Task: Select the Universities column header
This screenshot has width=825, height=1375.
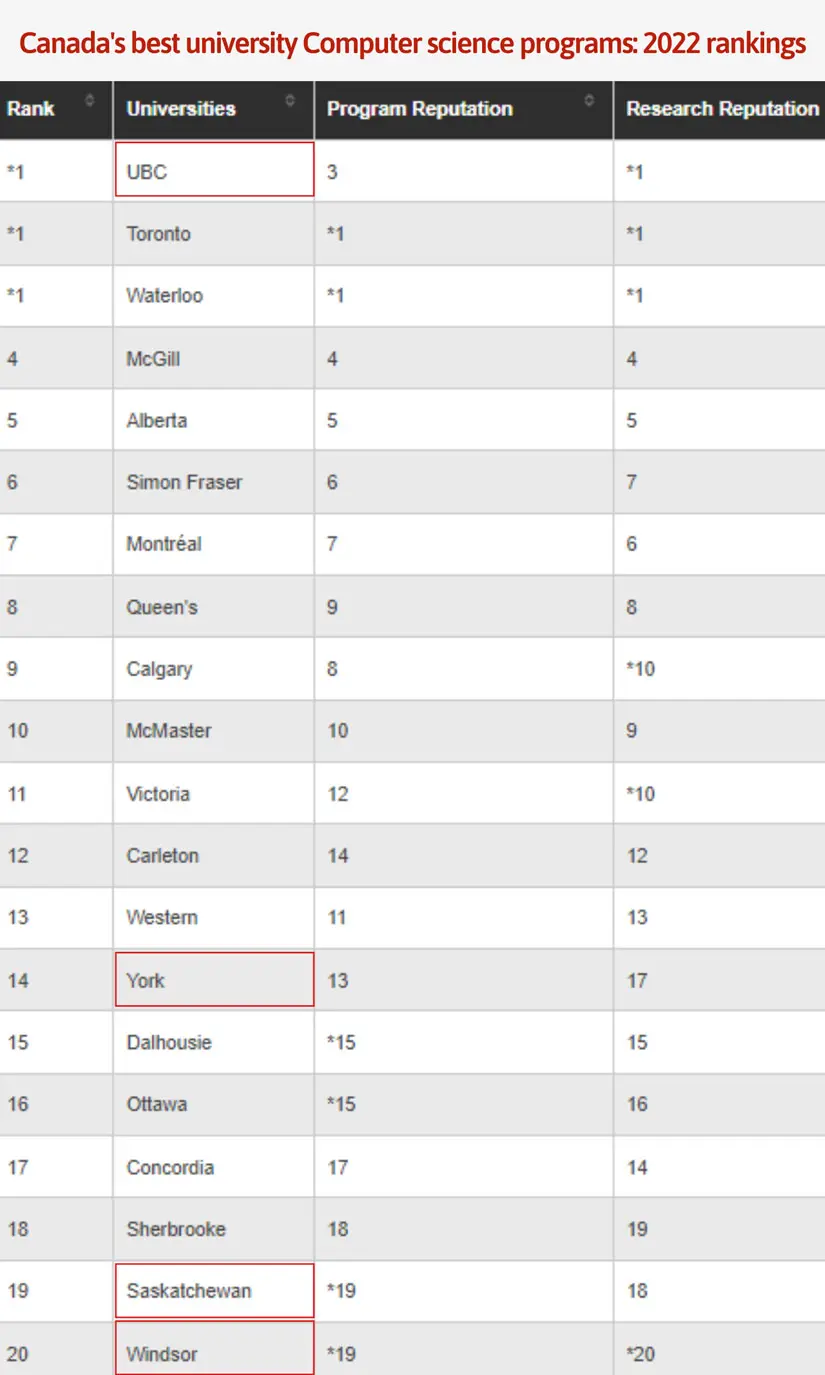Action: (x=180, y=109)
